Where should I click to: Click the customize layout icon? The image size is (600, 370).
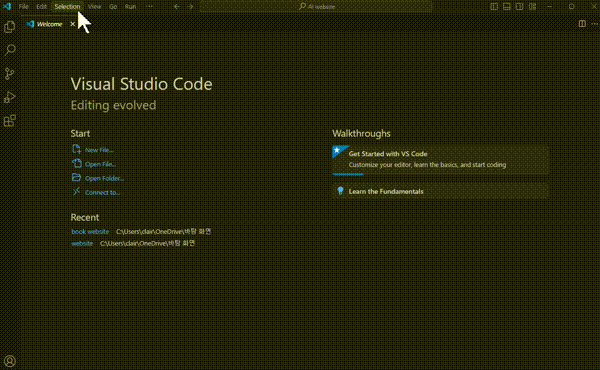point(532,7)
